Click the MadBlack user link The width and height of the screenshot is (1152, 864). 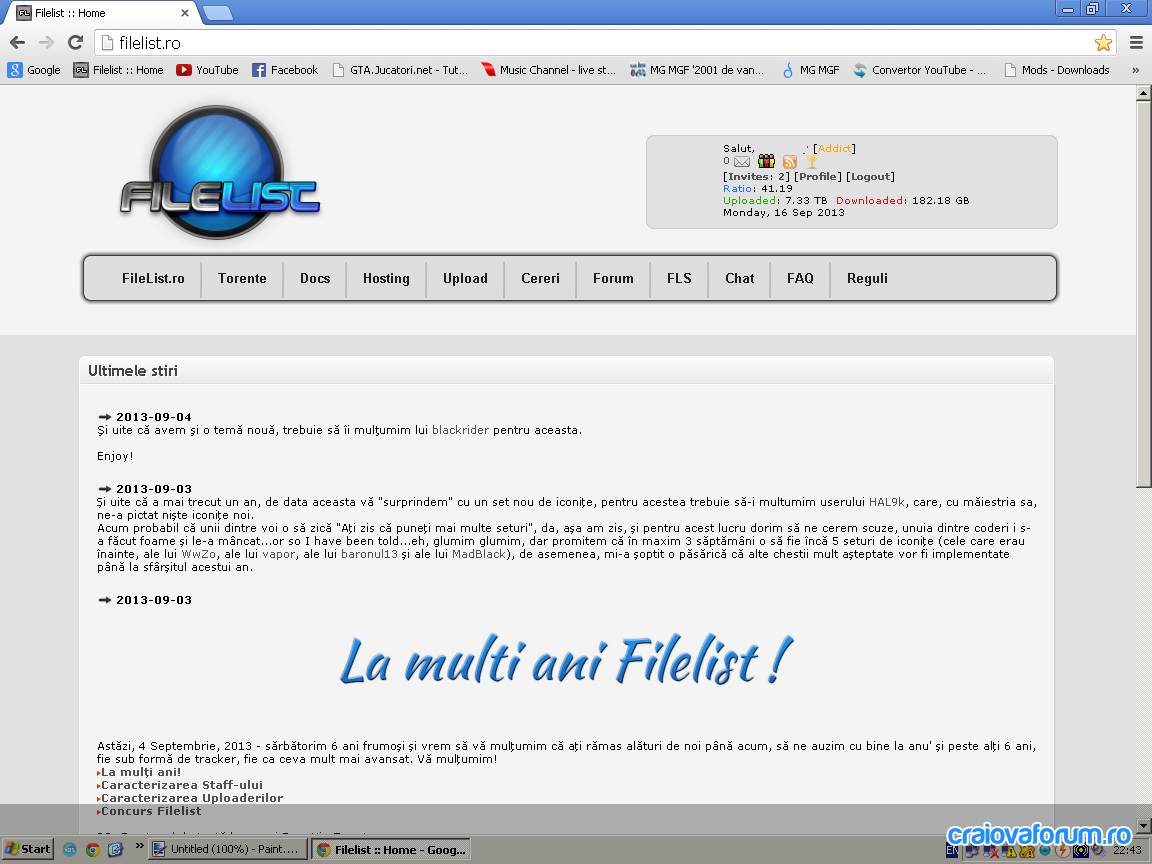(x=478, y=554)
